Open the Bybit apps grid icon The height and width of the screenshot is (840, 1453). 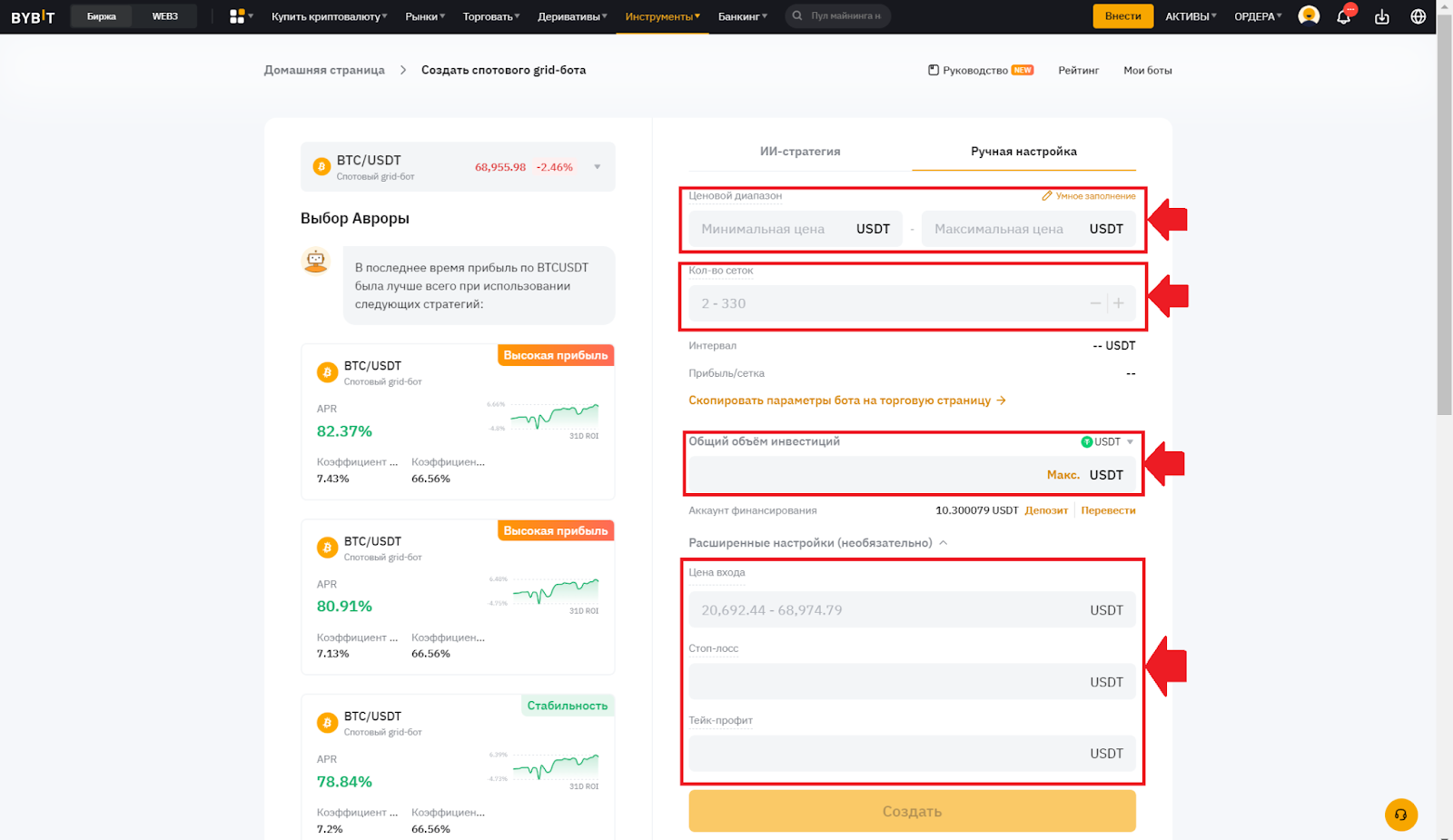237,15
